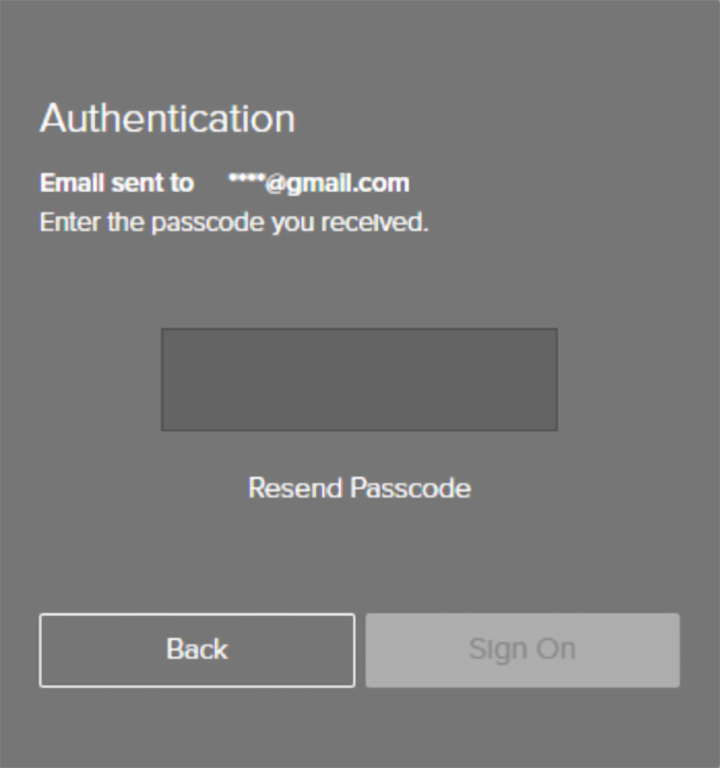Tap Resend Passcode below the input box
Screen dimensions: 720x768
359,488
